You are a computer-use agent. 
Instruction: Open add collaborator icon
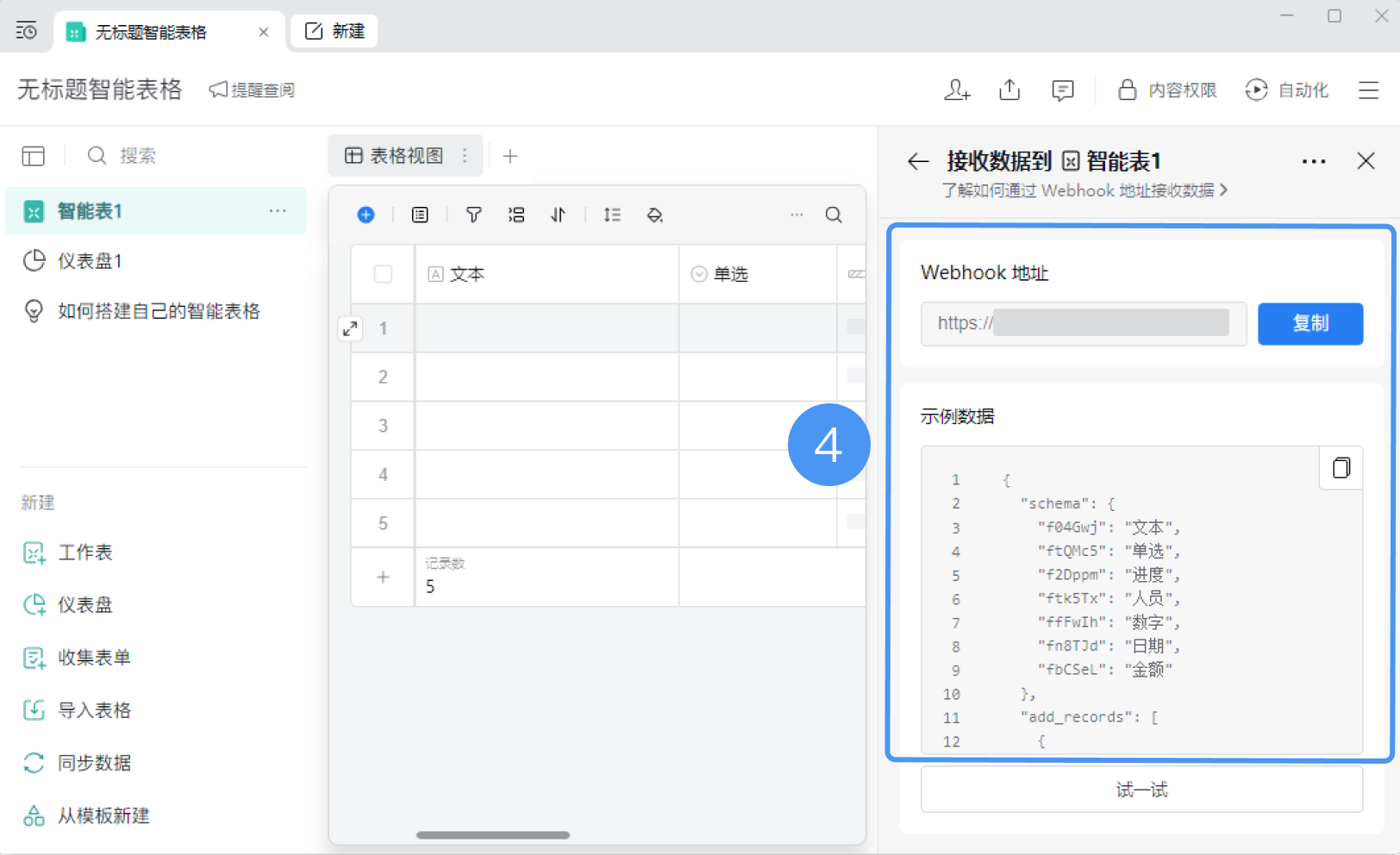(x=957, y=90)
